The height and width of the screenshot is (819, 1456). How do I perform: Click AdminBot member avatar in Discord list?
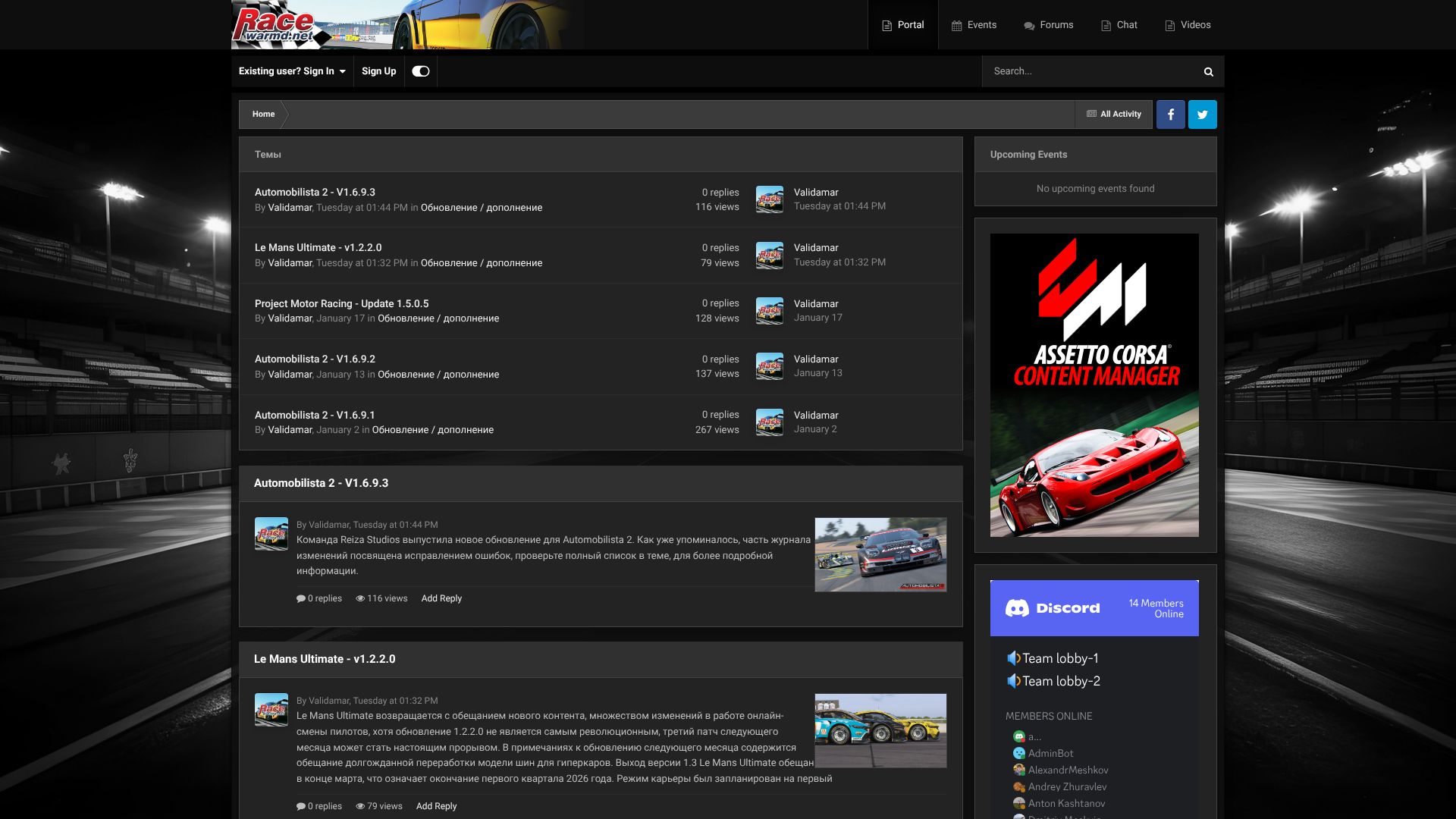(x=1019, y=753)
